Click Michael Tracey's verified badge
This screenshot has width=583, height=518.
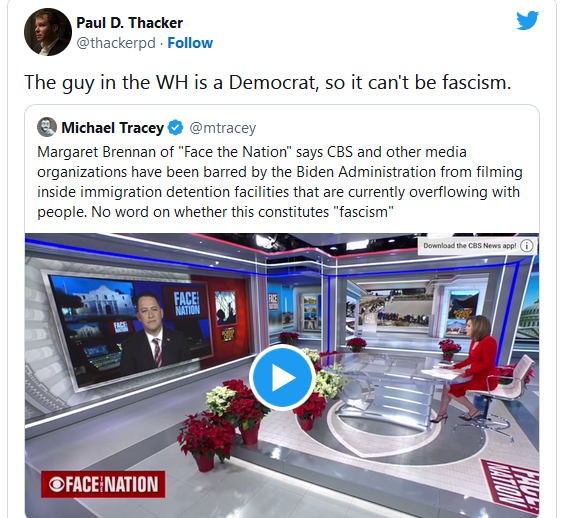click(175, 128)
